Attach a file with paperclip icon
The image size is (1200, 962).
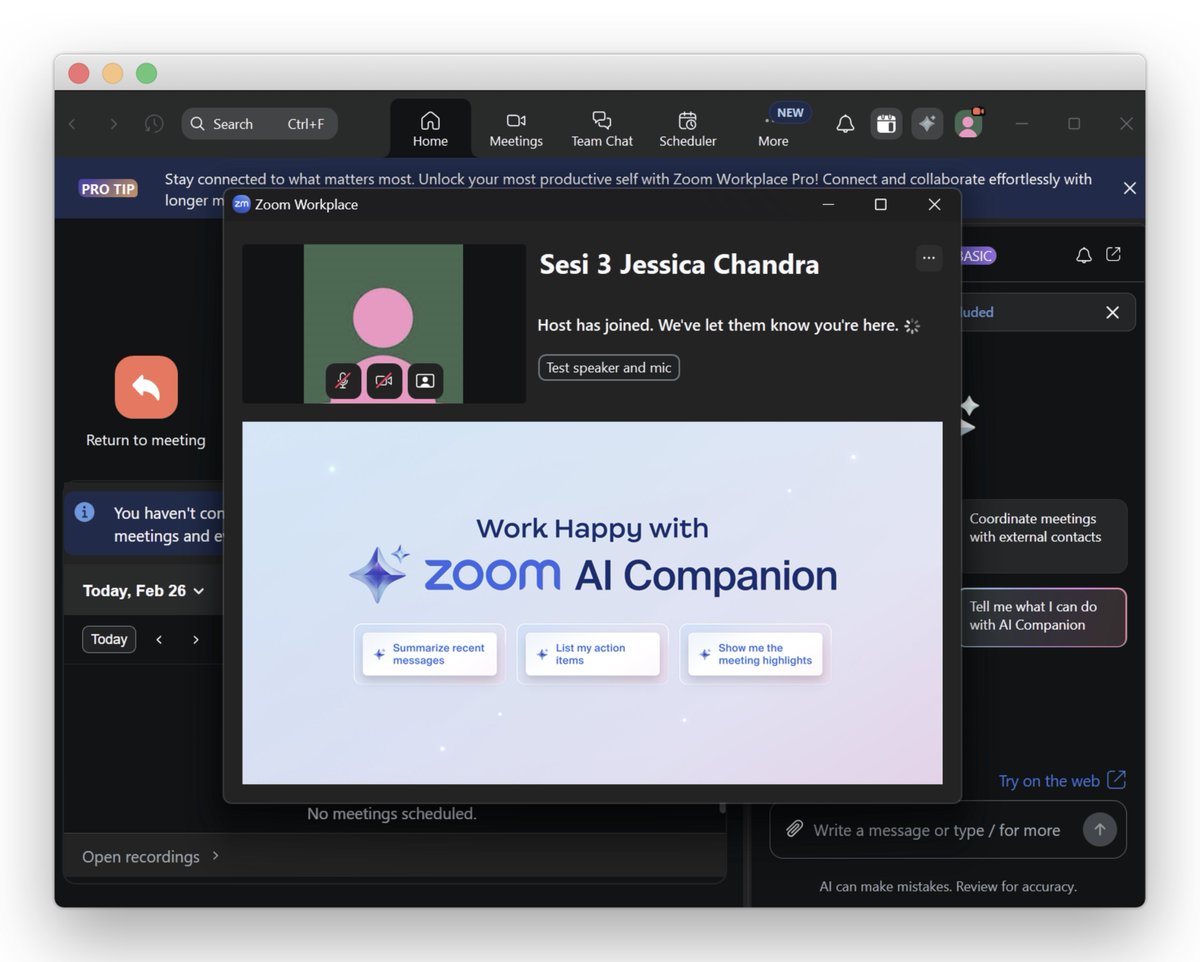click(794, 830)
